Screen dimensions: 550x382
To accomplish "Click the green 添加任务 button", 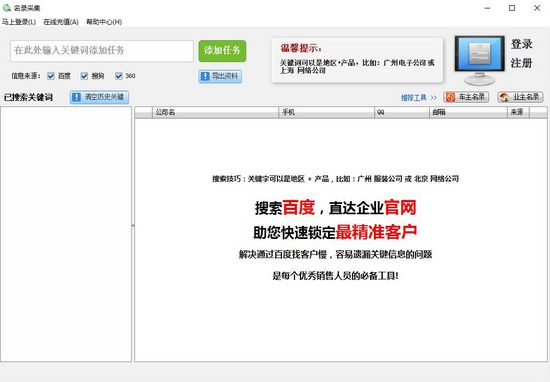I will pos(222,51).
